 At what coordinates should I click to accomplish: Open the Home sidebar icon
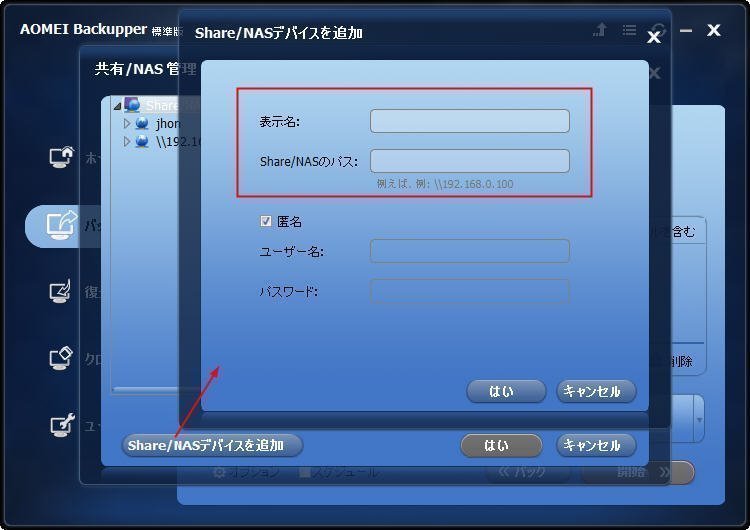tap(62, 157)
